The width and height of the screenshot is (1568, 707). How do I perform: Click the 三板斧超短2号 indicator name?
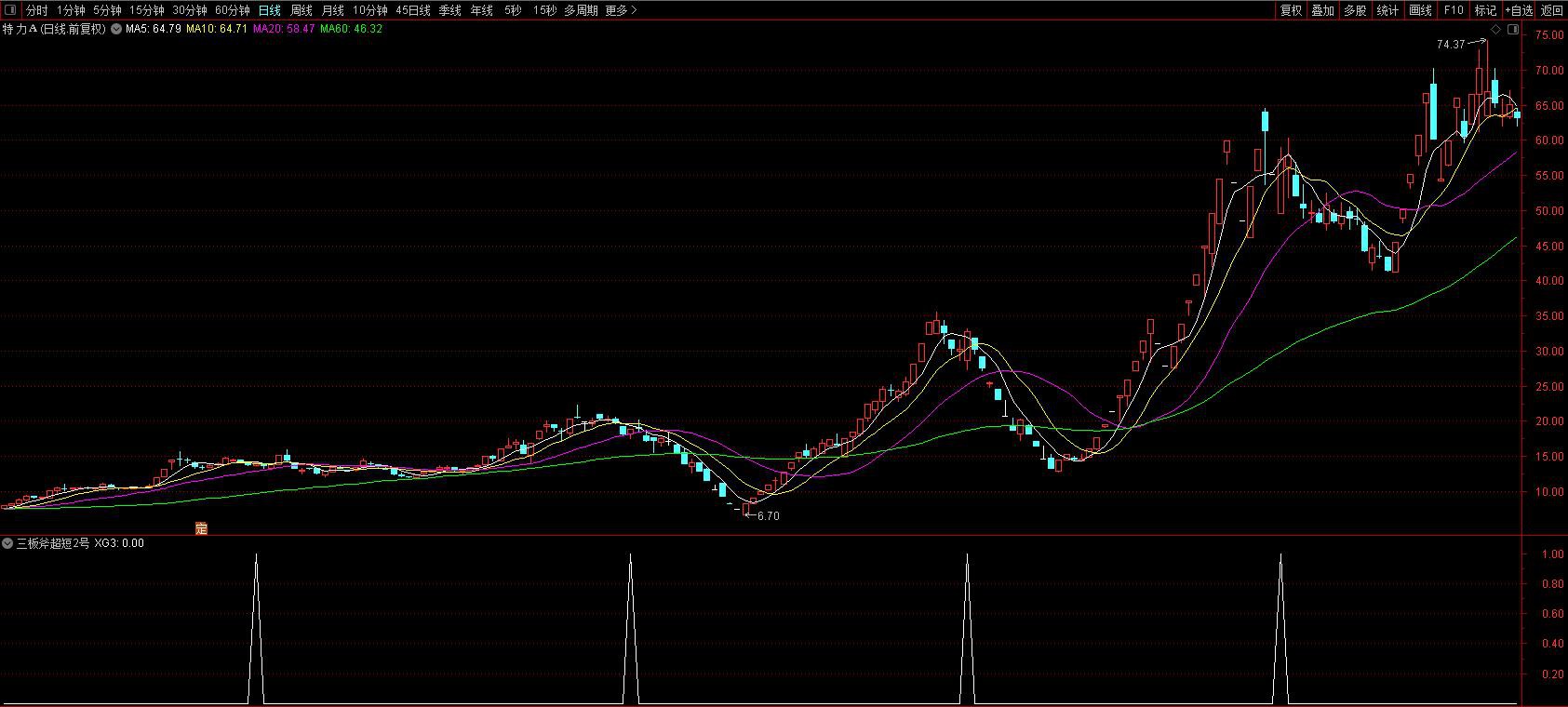pos(53,543)
